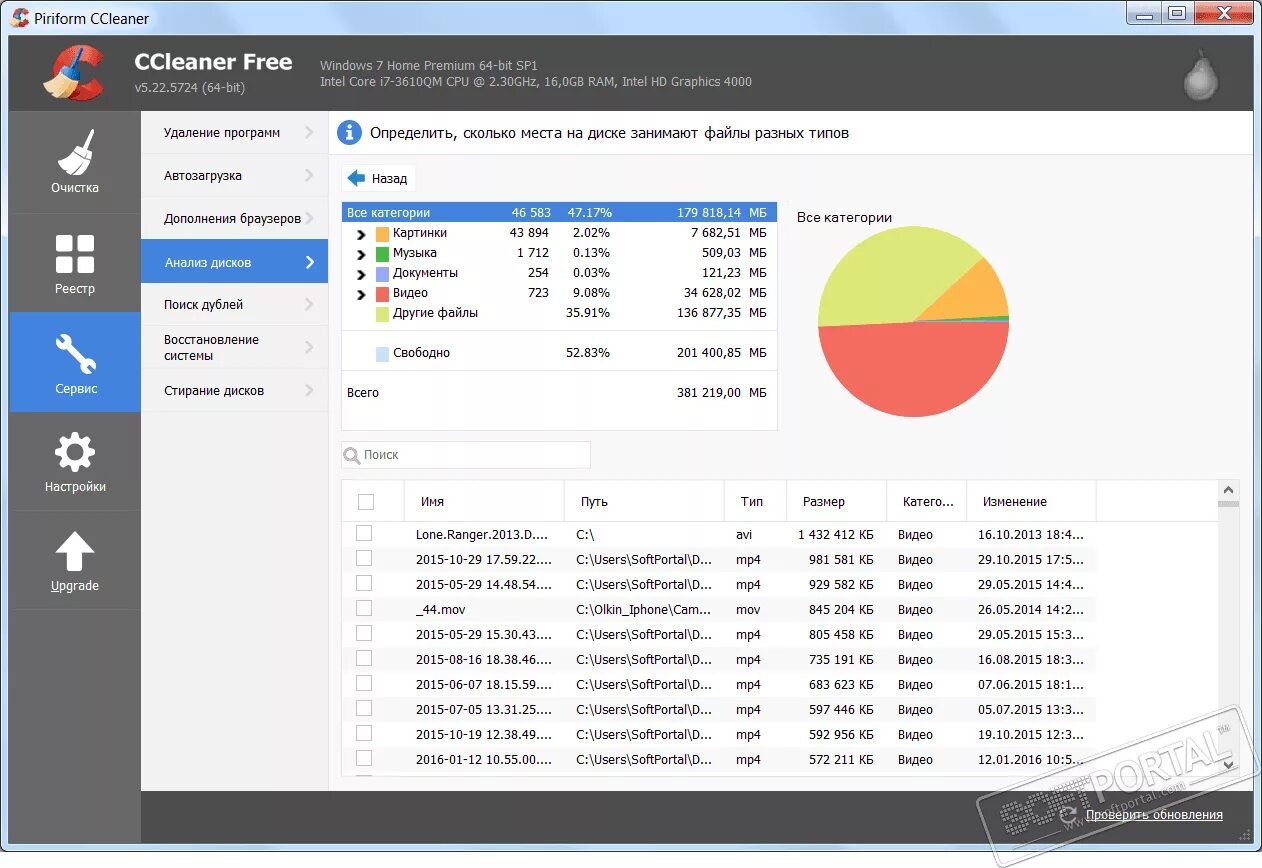Click the file list scroll down arrow

click(1229, 764)
